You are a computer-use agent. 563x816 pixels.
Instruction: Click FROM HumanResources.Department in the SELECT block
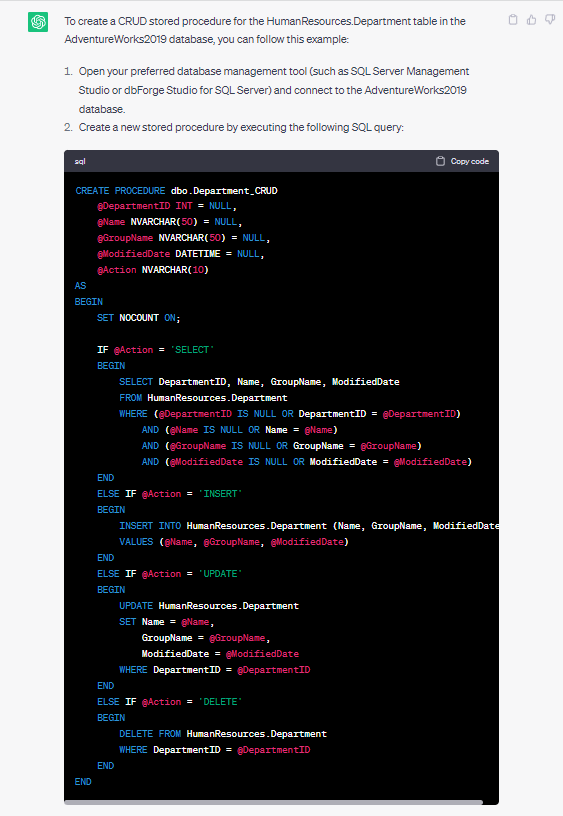pyautogui.click(x=203, y=398)
